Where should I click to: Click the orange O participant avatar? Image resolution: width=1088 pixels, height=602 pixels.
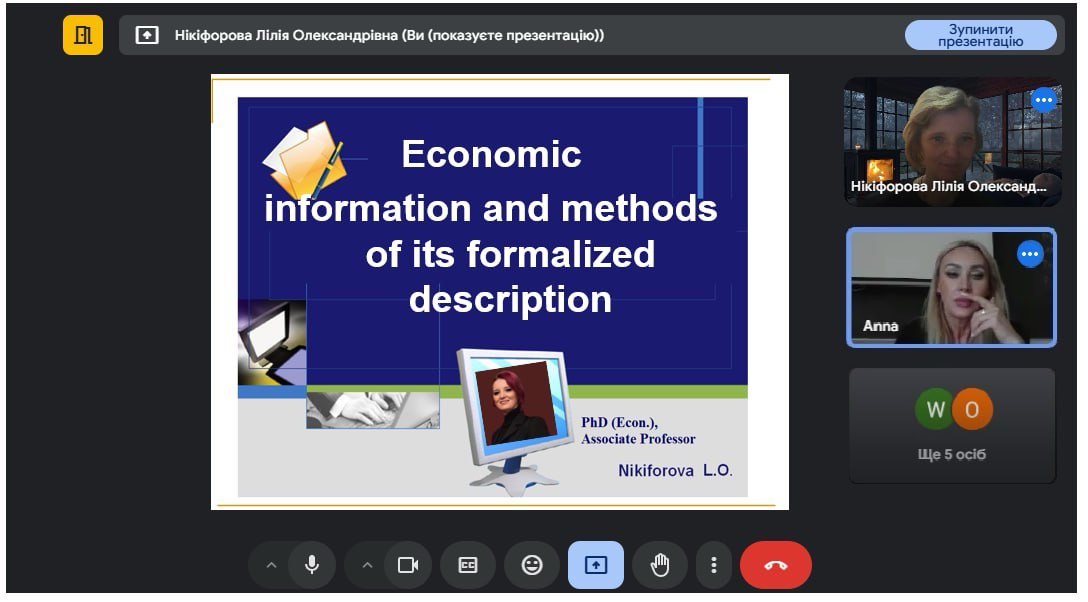click(973, 410)
